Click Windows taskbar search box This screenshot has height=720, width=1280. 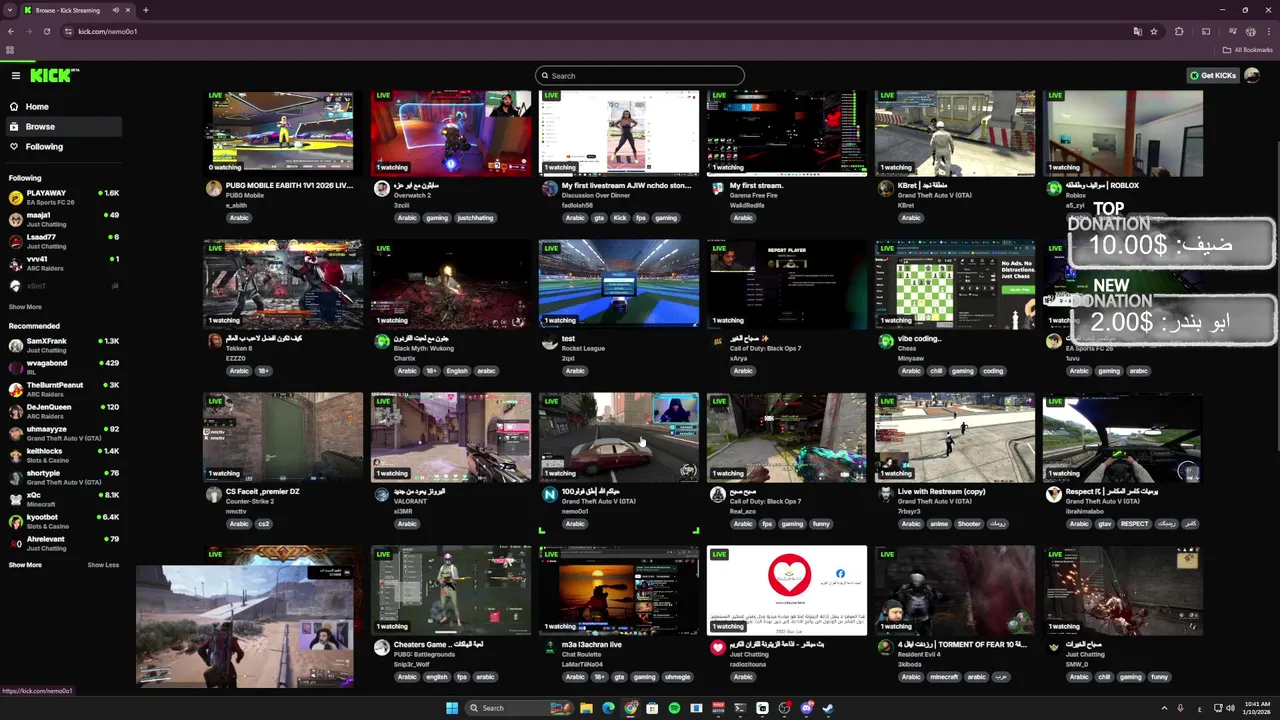(x=520, y=708)
